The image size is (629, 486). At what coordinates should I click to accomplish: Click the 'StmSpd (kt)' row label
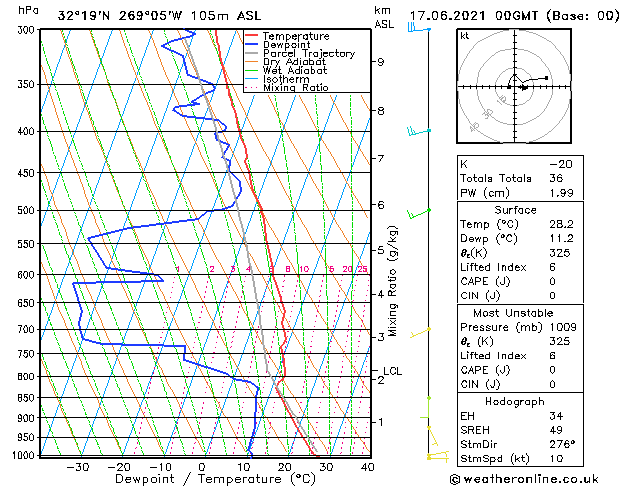[495, 459]
